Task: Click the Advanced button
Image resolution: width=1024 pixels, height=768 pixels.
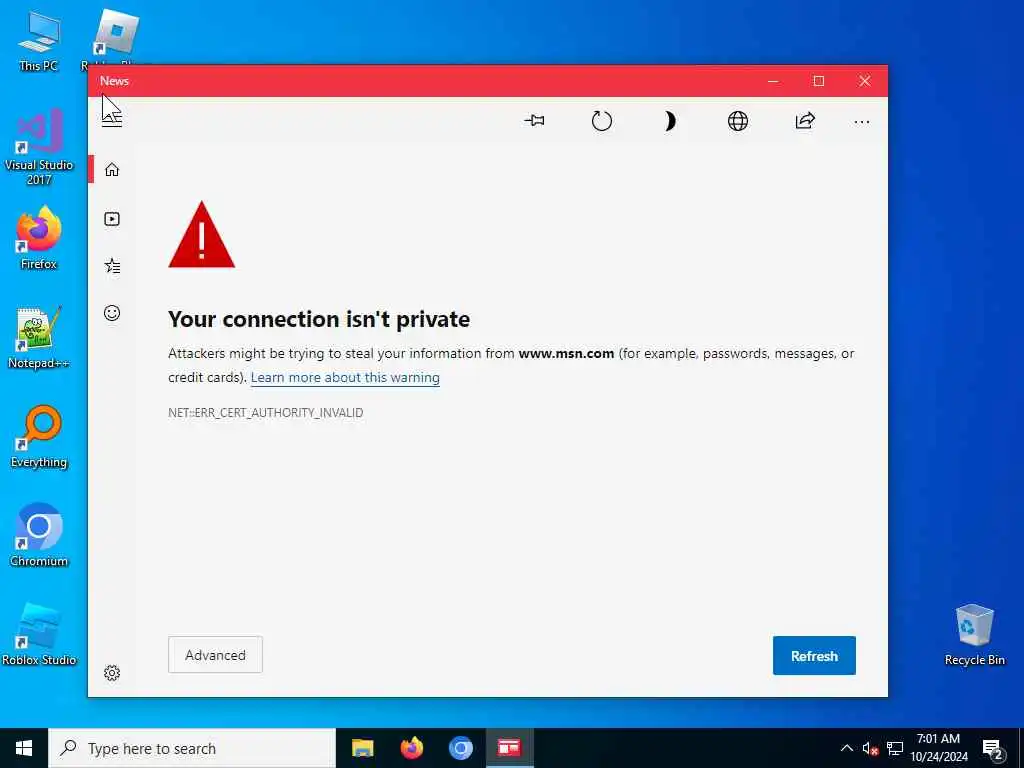Action: [x=215, y=654]
